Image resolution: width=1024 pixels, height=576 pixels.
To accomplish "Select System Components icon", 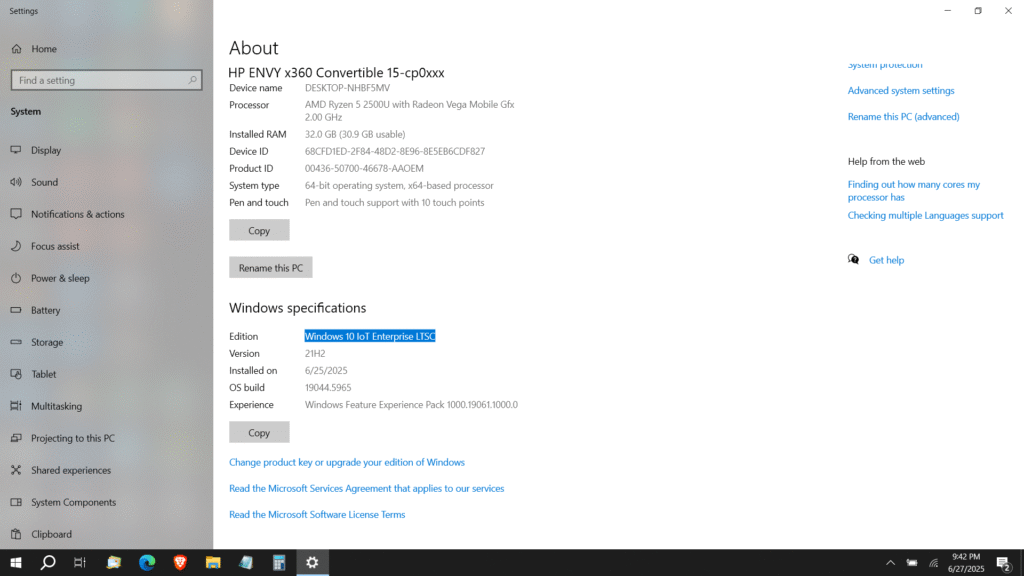I will point(16,502).
